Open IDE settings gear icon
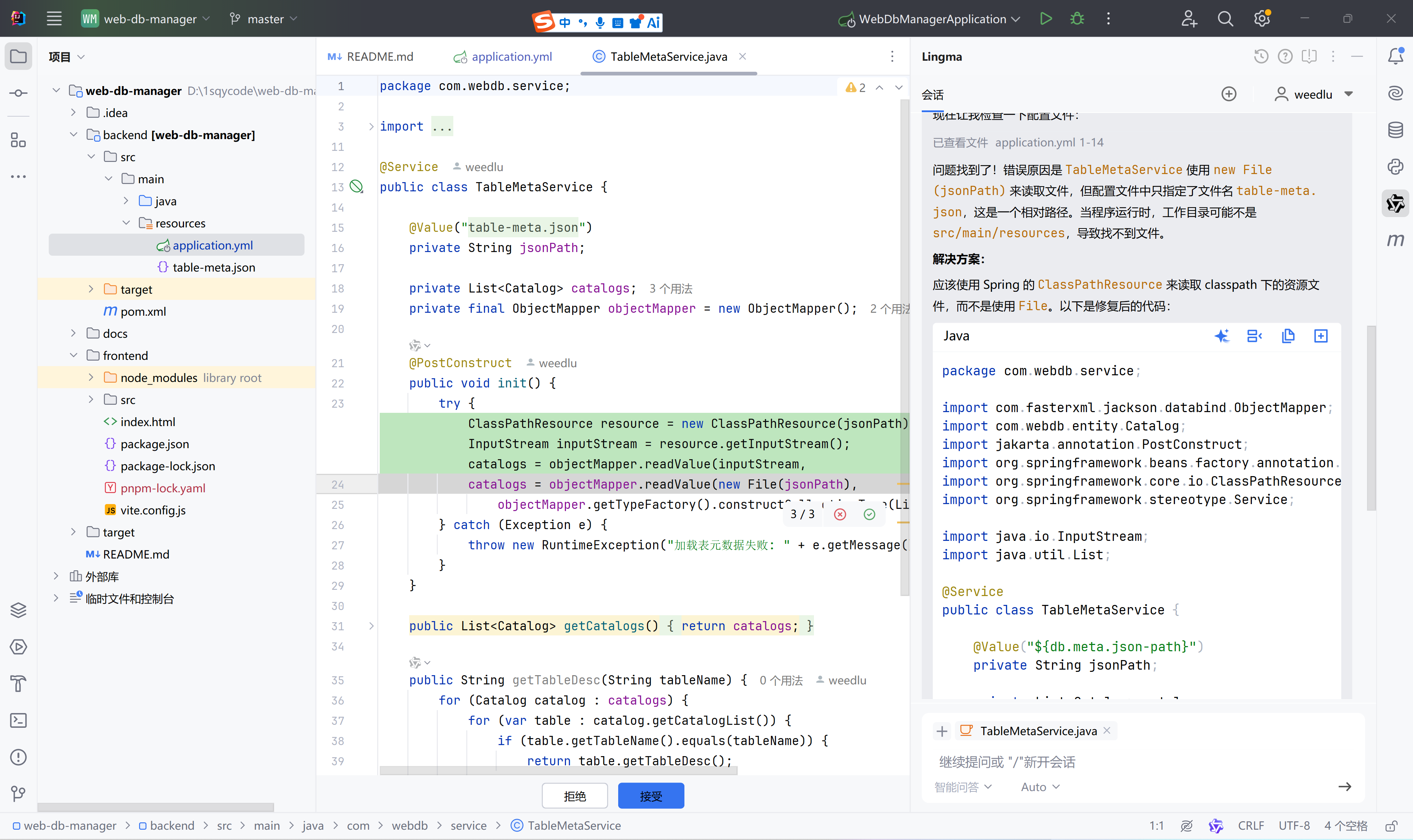 pyautogui.click(x=1262, y=19)
